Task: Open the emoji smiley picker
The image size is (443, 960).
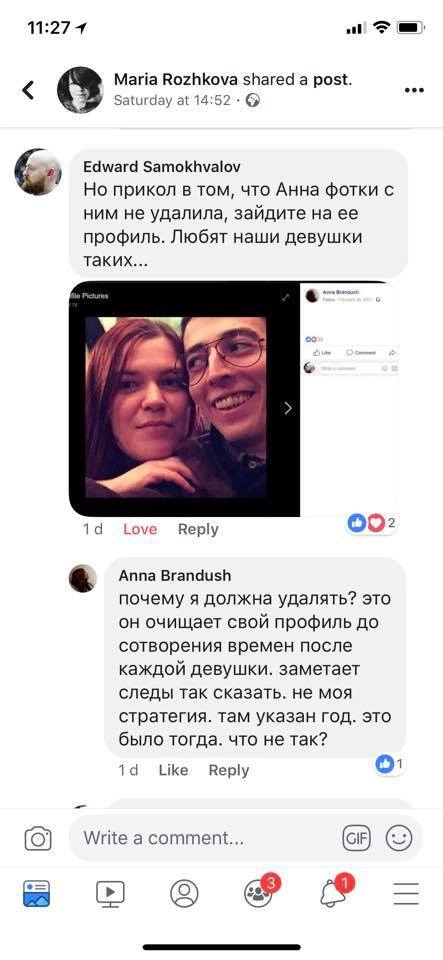Action: (x=399, y=838)
